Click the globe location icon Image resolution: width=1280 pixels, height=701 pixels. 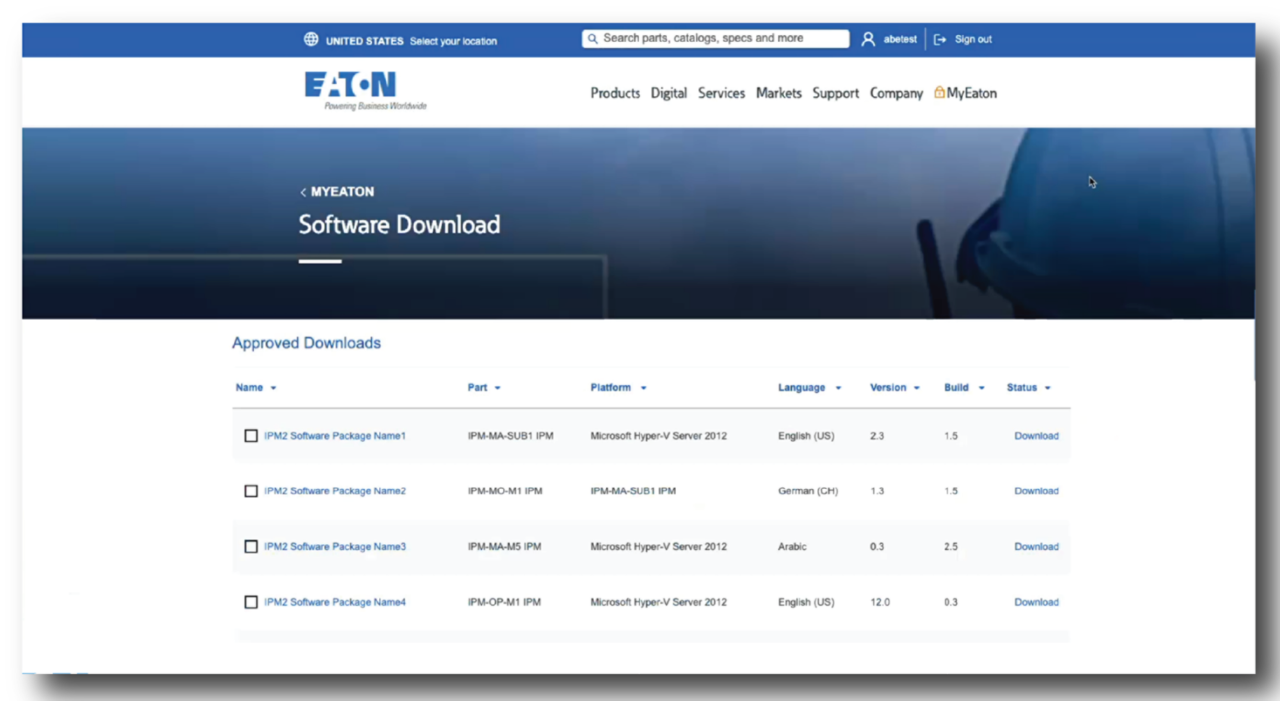pos(311,40)
